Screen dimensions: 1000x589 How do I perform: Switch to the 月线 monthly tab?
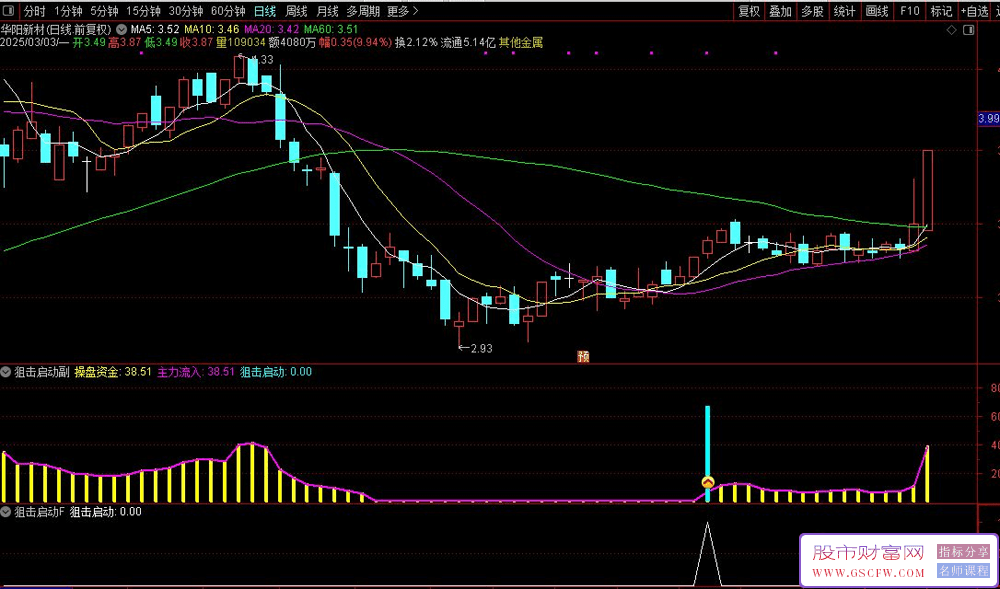tap(327, 11)
